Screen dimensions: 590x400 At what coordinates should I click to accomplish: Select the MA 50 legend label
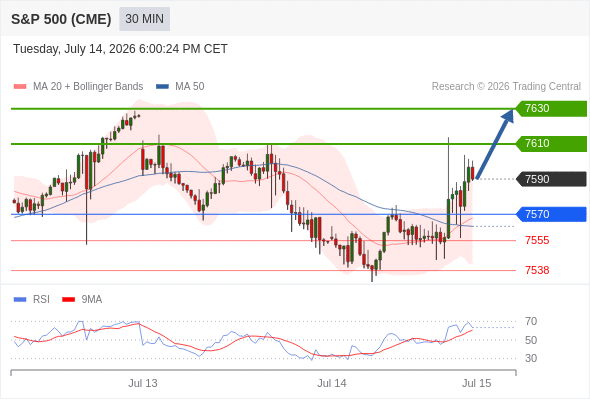pyautogui.click(x=190, y=87)
